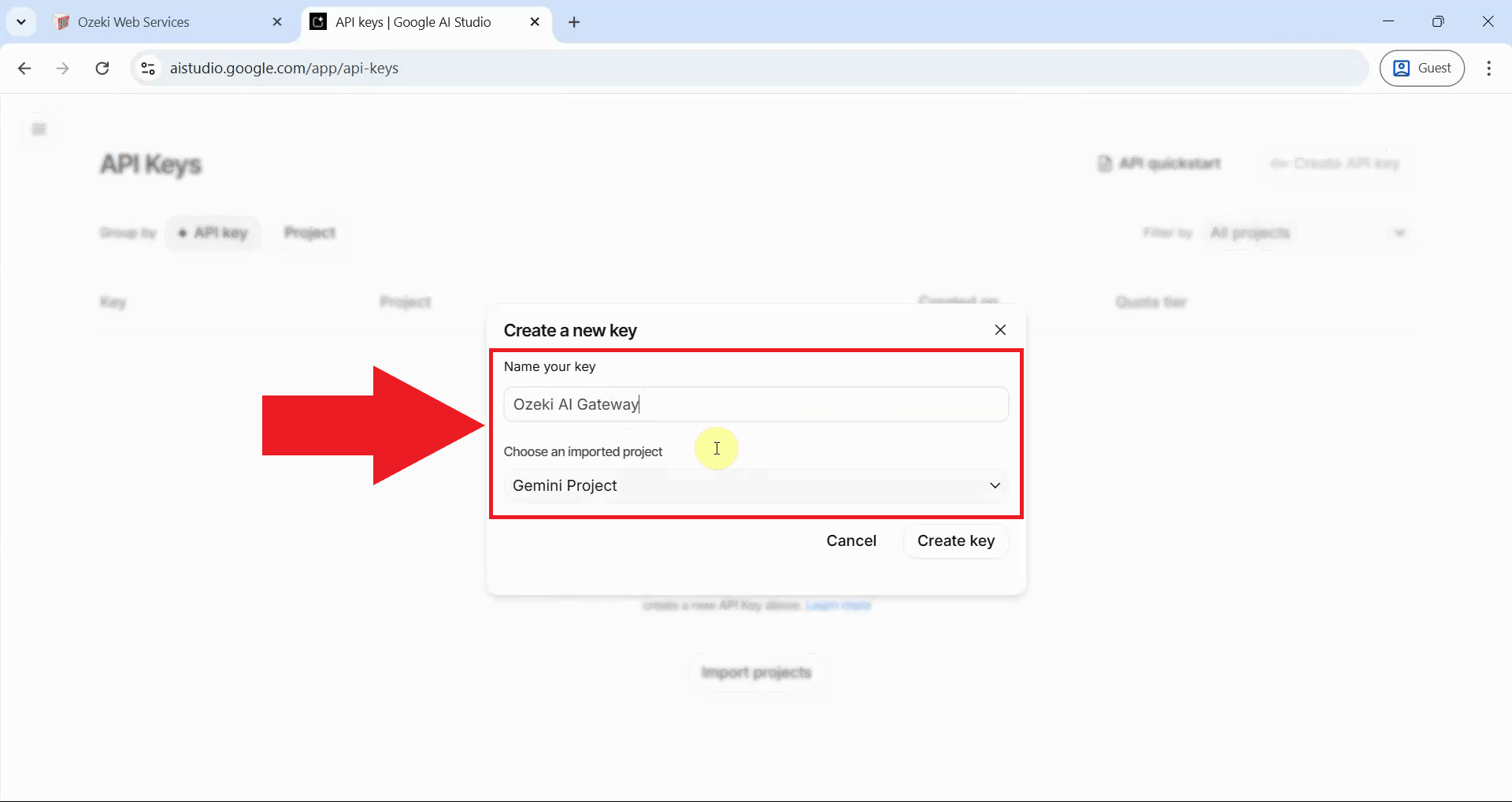Cancel the new key creation

point(851,541)
